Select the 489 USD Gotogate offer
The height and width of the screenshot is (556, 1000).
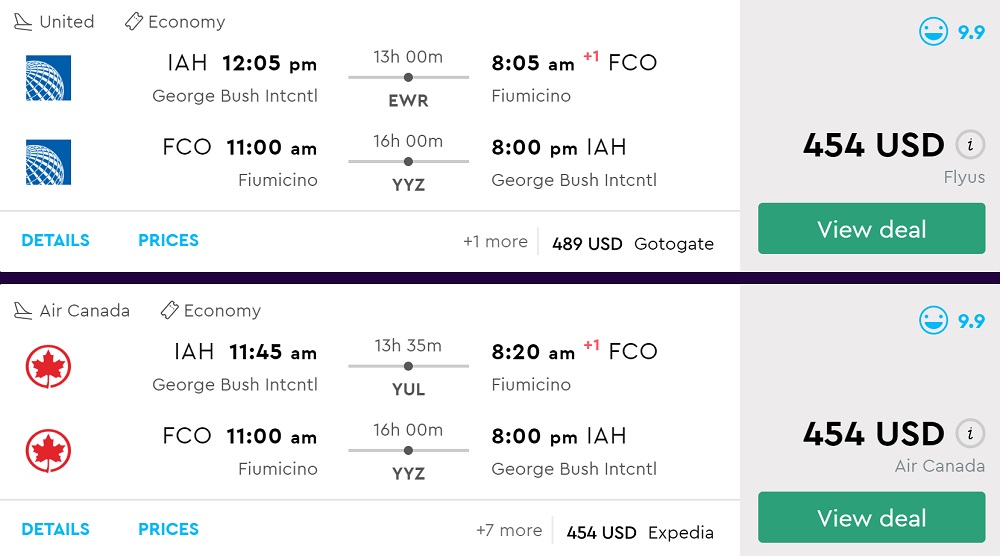[x=632, y=244]
